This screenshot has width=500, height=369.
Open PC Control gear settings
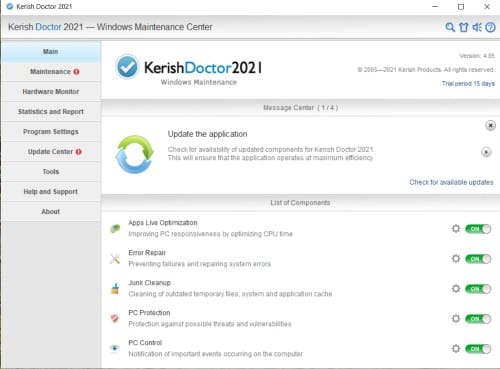456,349
